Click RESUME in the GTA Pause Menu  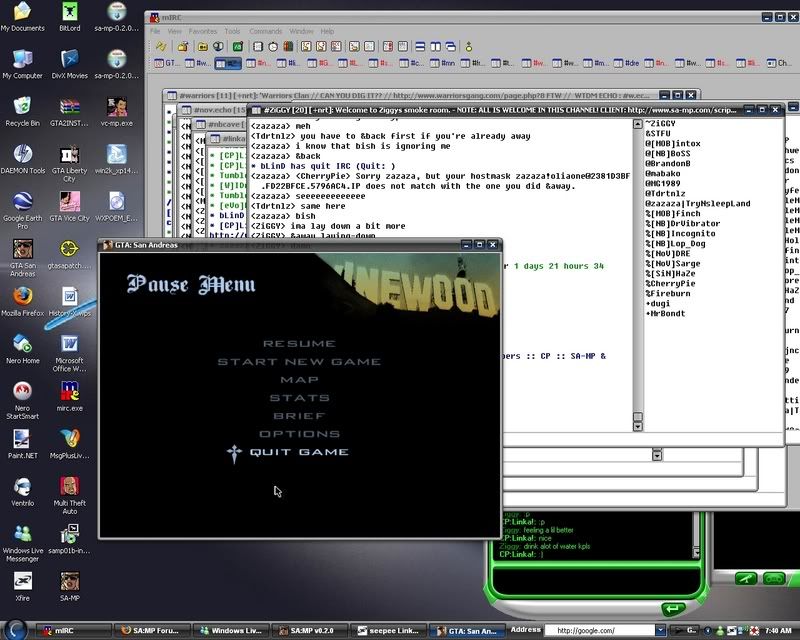click(299, 344)
